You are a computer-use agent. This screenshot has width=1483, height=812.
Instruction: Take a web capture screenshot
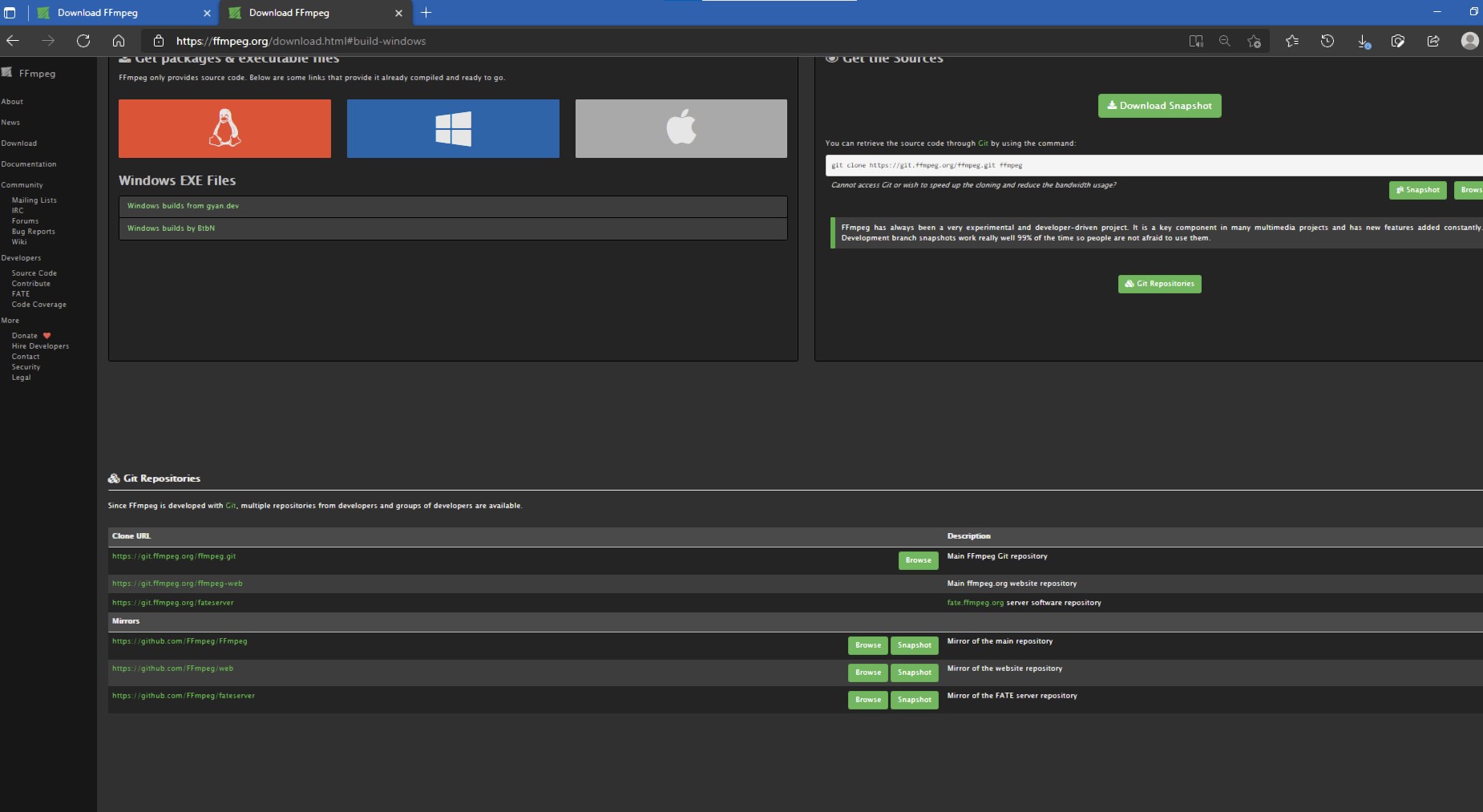1398,41
